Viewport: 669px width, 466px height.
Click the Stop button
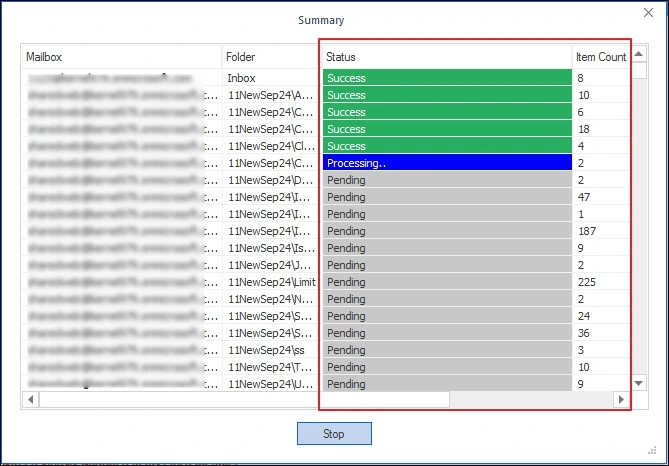334,434
